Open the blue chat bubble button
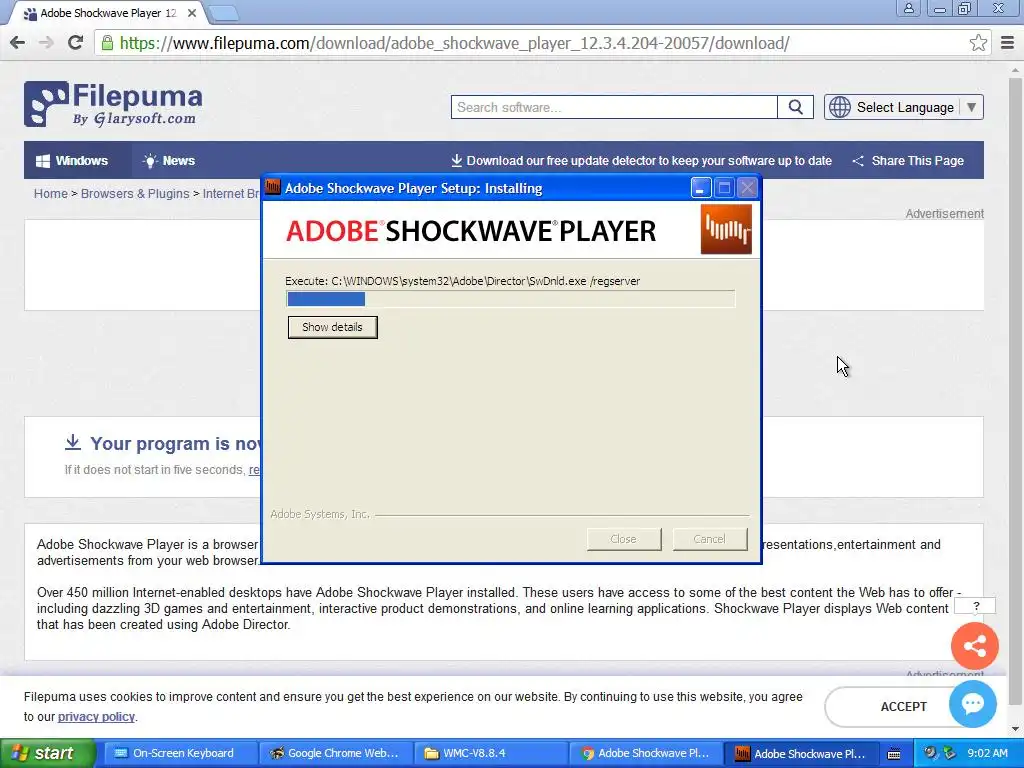Viewport: 1024px width, 768px height. [x=972, y=703]
